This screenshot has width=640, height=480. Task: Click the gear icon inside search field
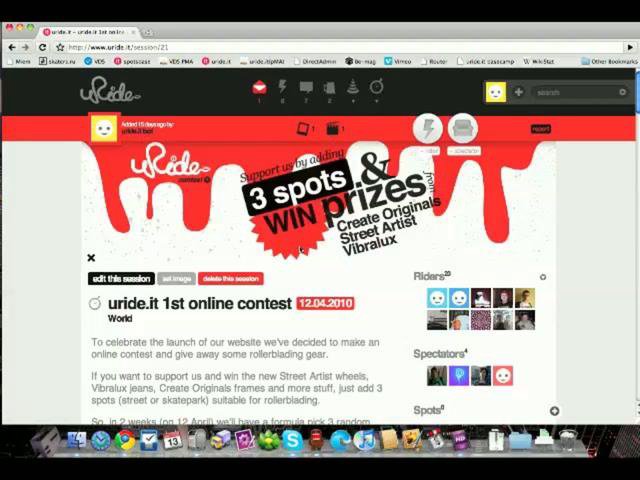click(x=622, y=92)
